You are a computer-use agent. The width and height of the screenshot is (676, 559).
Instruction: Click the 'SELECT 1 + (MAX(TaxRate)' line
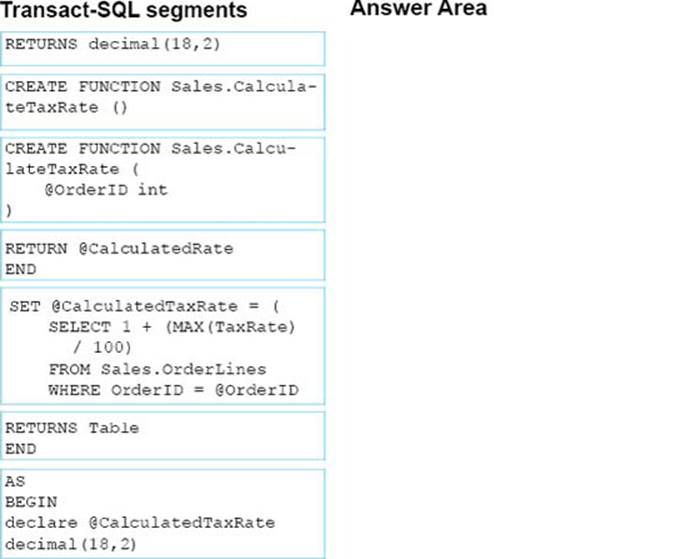click(173, 327)
